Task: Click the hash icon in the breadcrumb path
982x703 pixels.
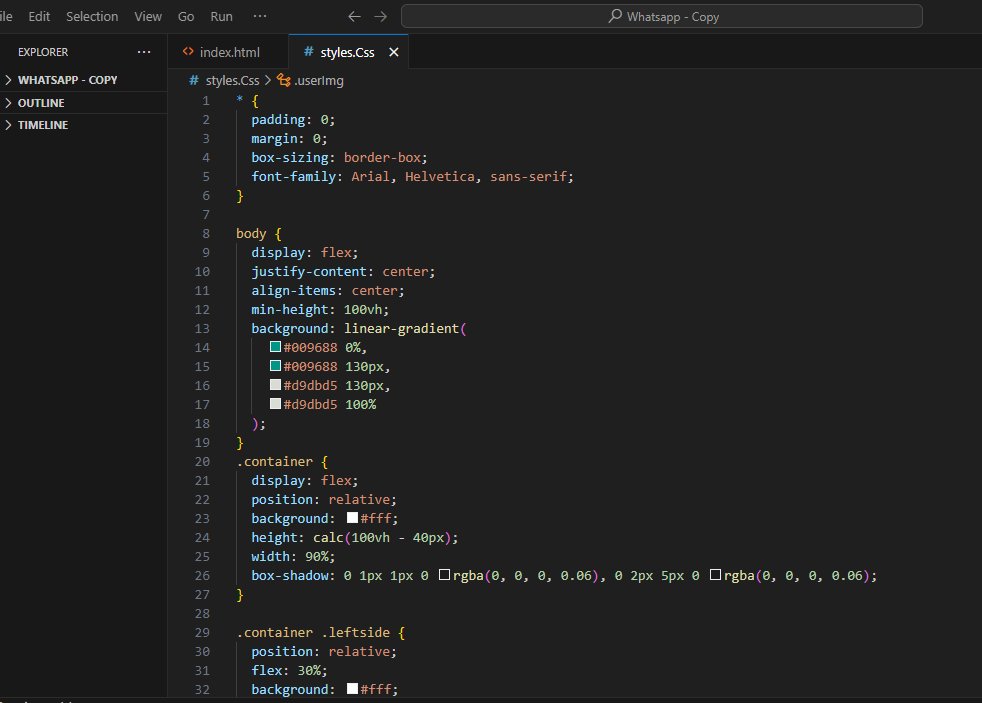Action: point(194,80)
